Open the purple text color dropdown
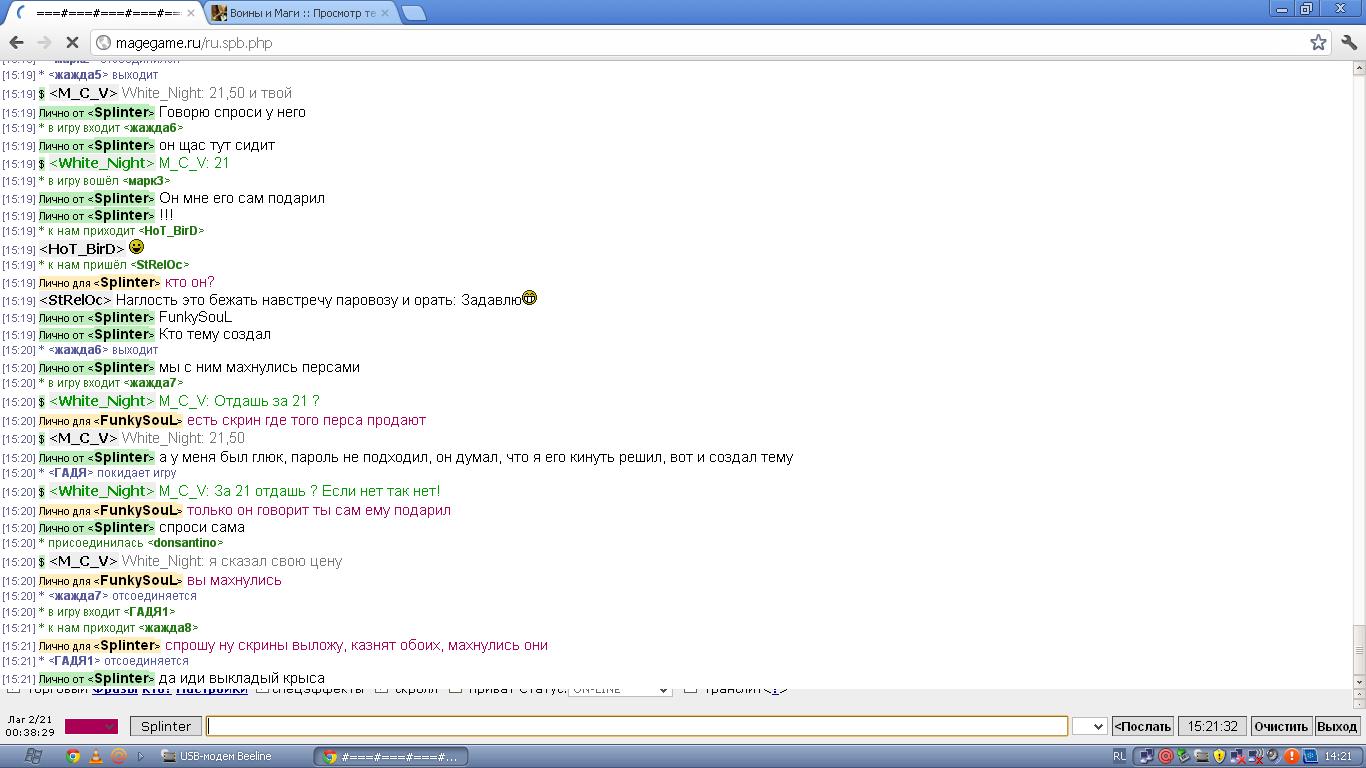1366x768 pixels. coord(91,726)
